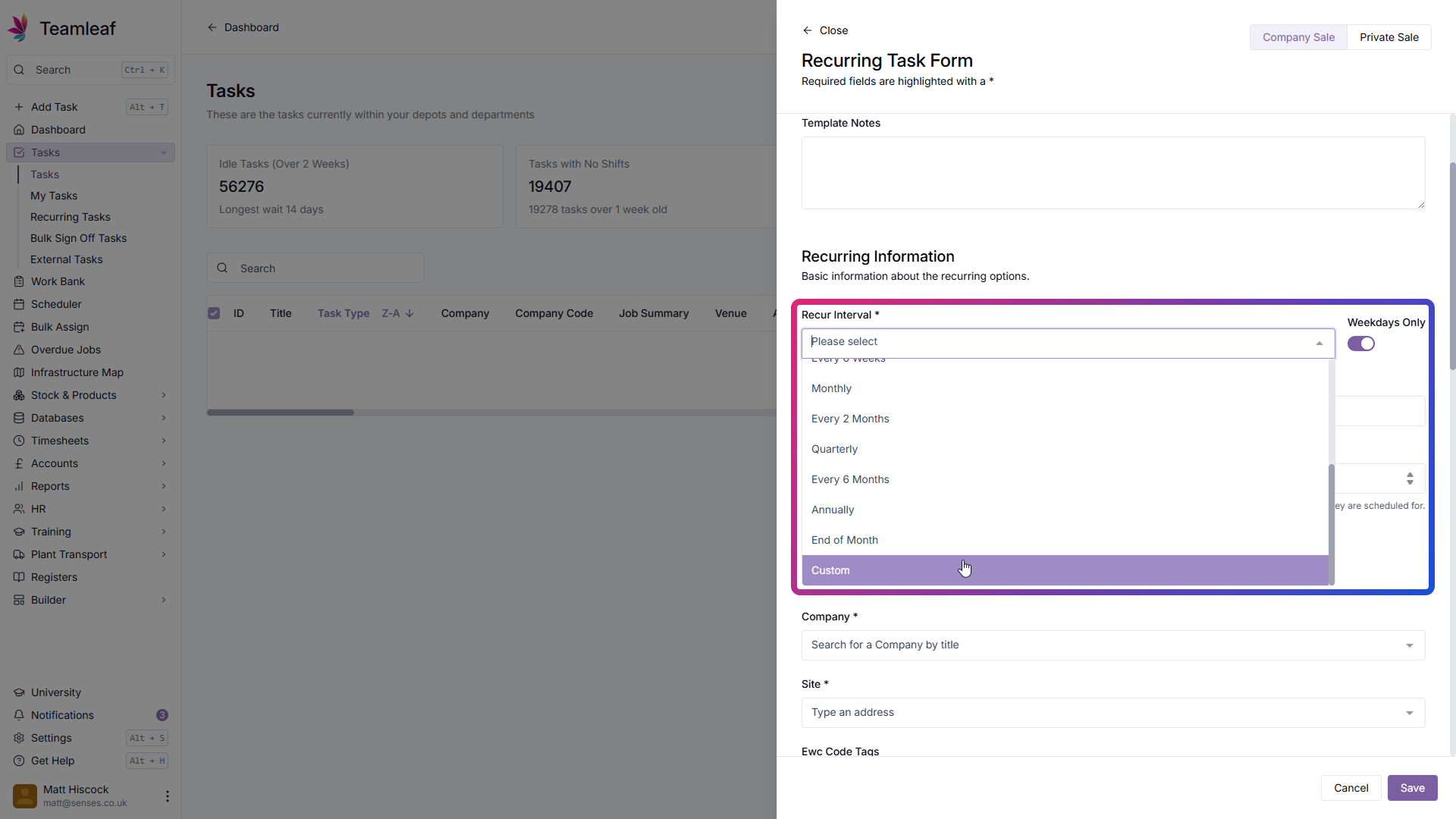This screenshot has width=1456, height=819.
Task: Click the Teamleaf logo
Action: tap(19, 28)
